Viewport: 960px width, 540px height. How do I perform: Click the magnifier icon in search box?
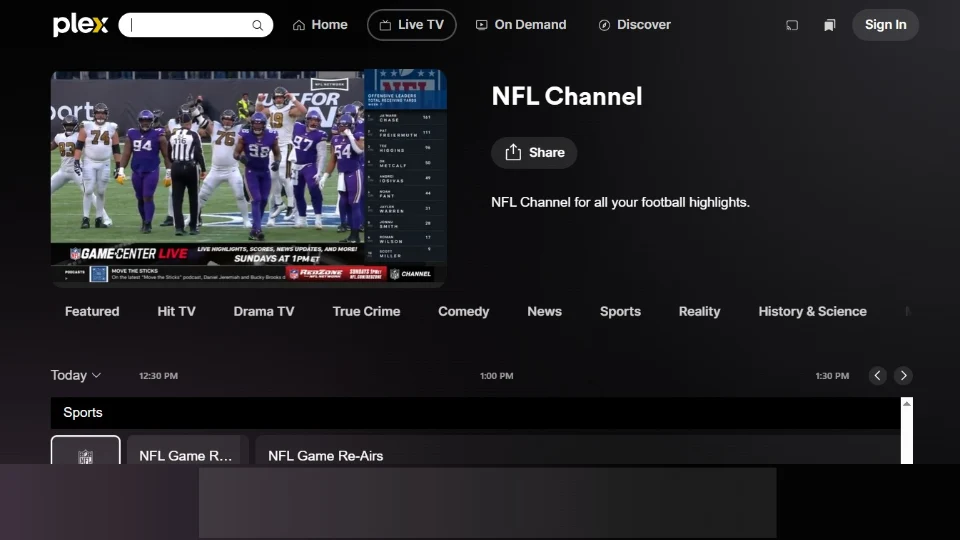point(257,25)
